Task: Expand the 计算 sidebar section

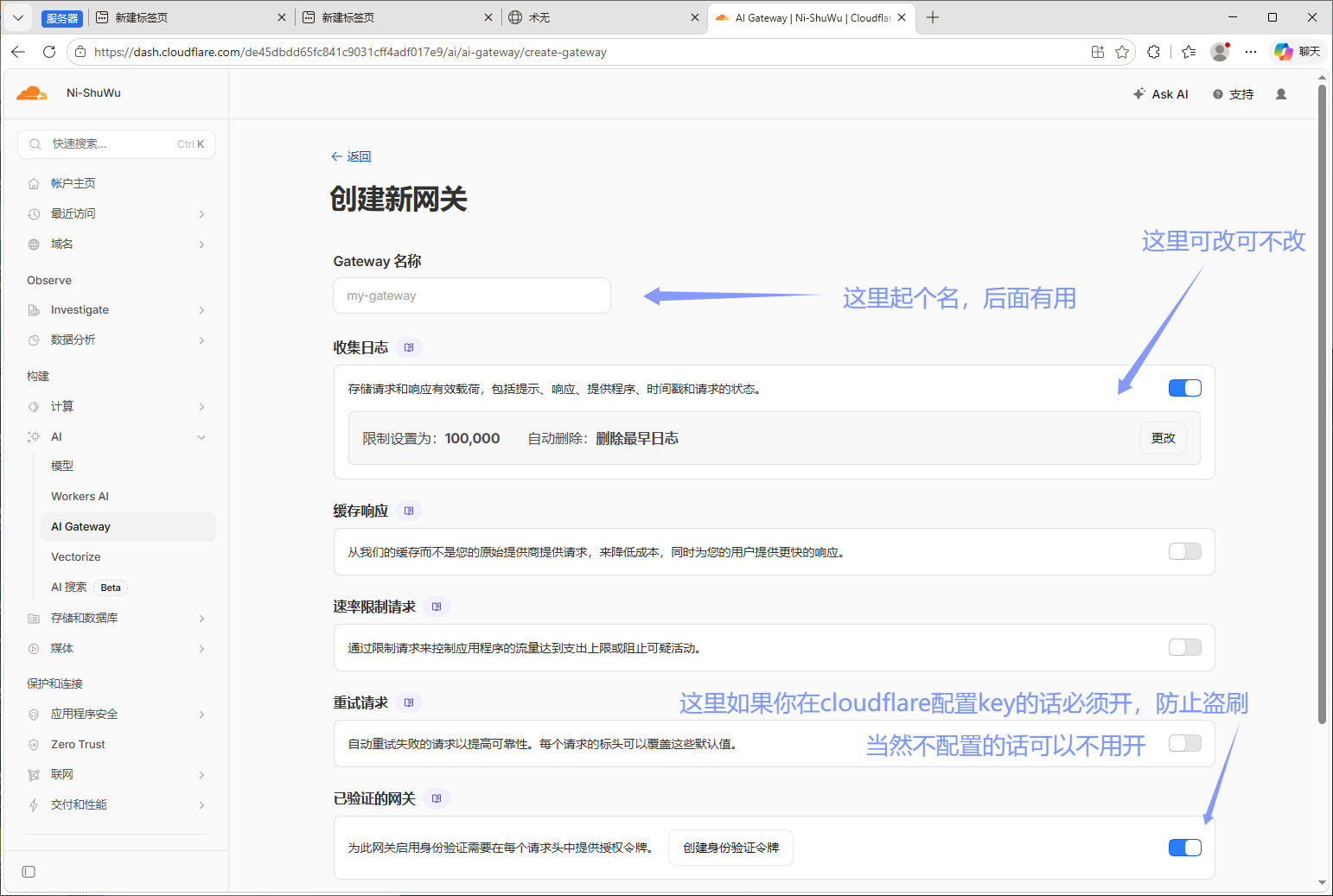Action: point(118,406)
